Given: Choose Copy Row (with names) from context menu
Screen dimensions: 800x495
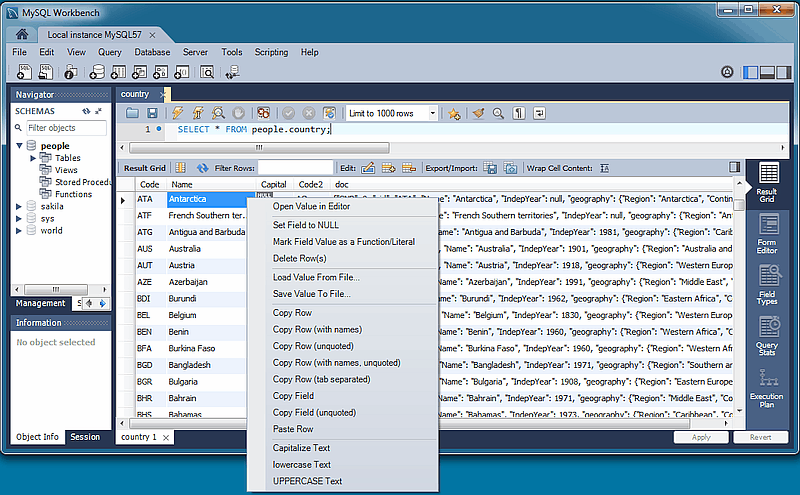Looking at the screenshot, I should (x=317, y=329).
